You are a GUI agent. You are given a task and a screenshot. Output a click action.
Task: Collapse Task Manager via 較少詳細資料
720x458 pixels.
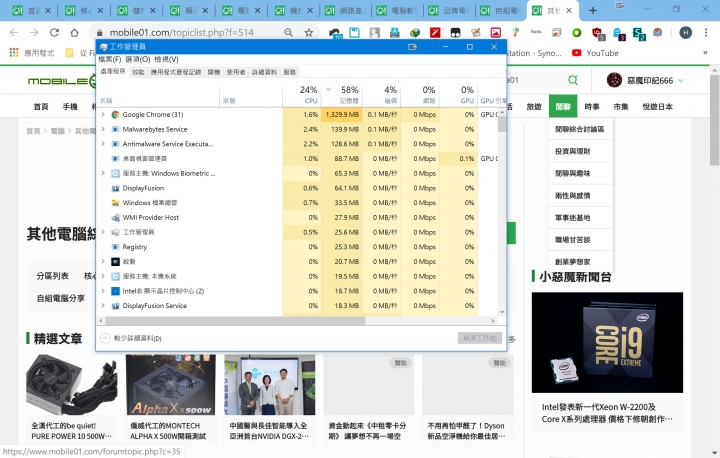tap(131, 338)
